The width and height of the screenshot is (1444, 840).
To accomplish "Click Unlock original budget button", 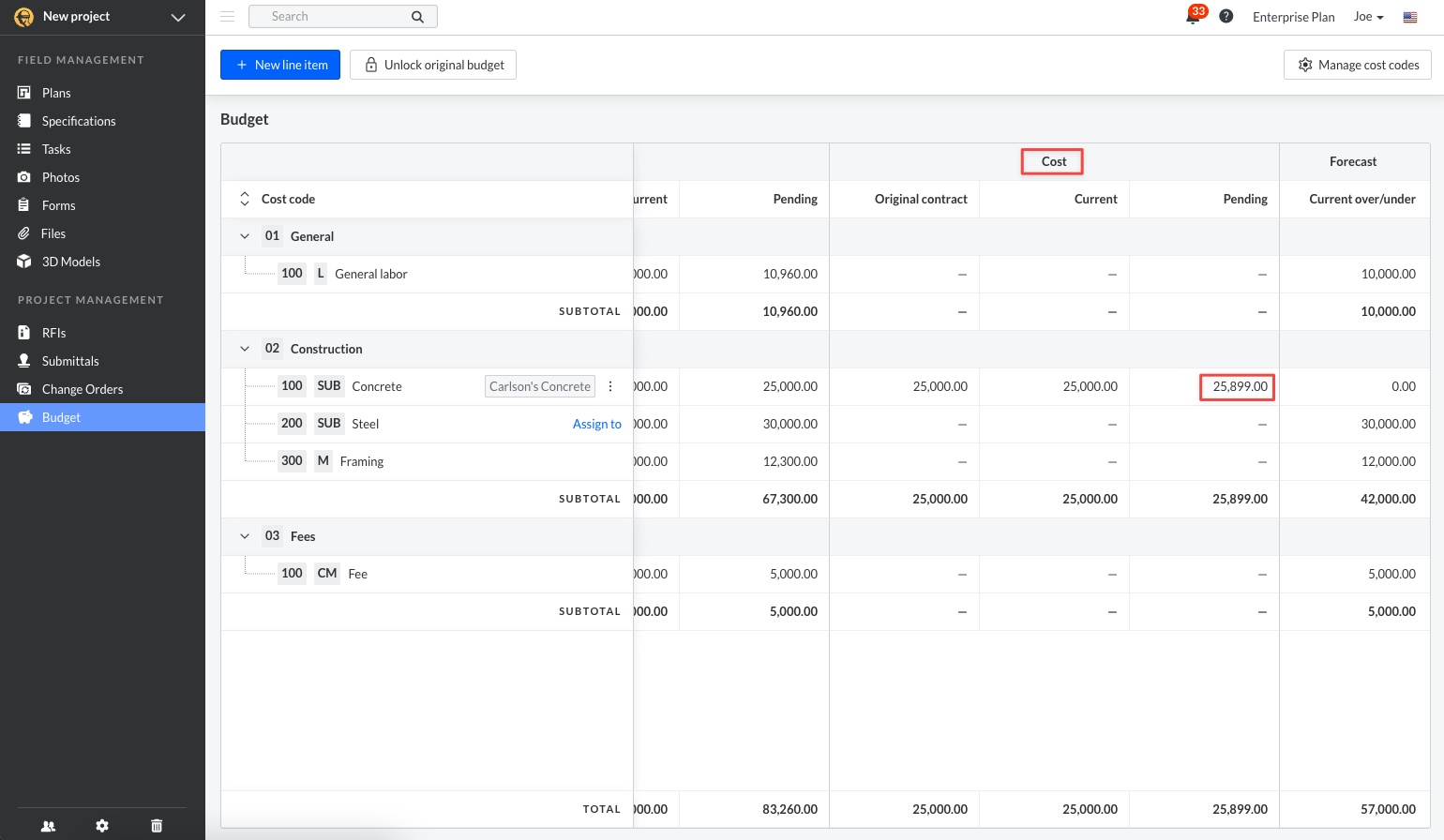I will 433,65.
